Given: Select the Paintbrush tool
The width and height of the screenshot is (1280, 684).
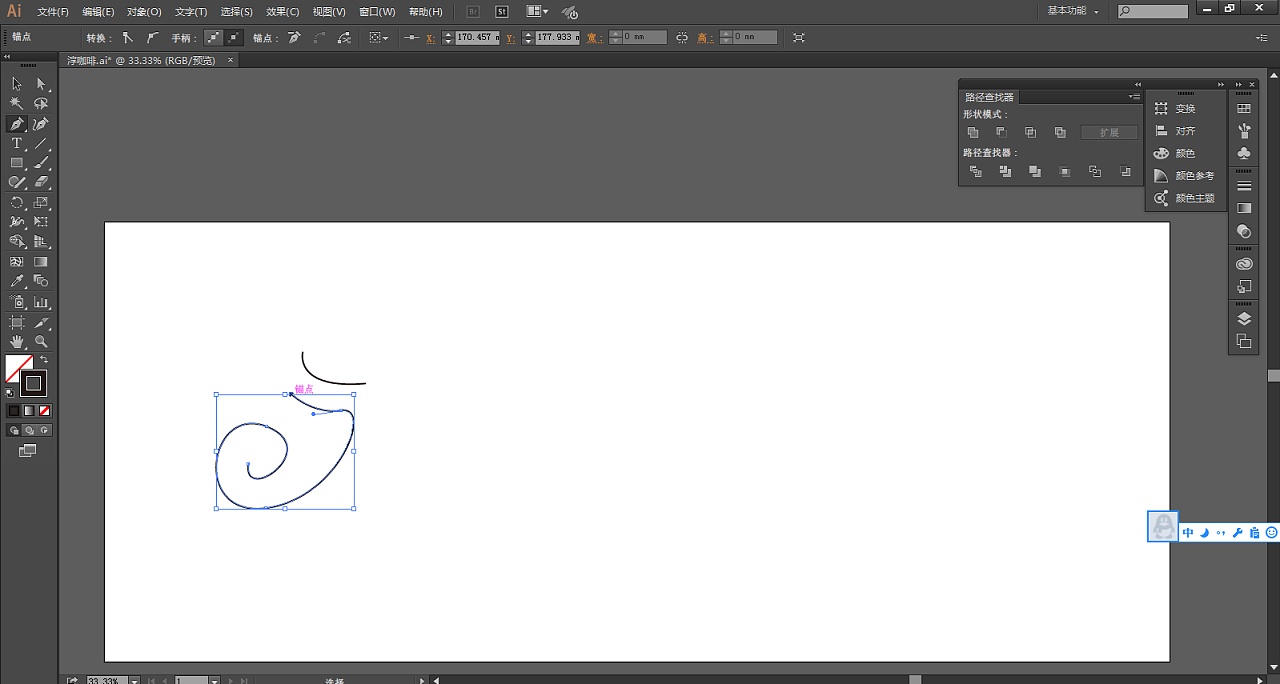Looking at the screenshot, I should pos(41,163).
